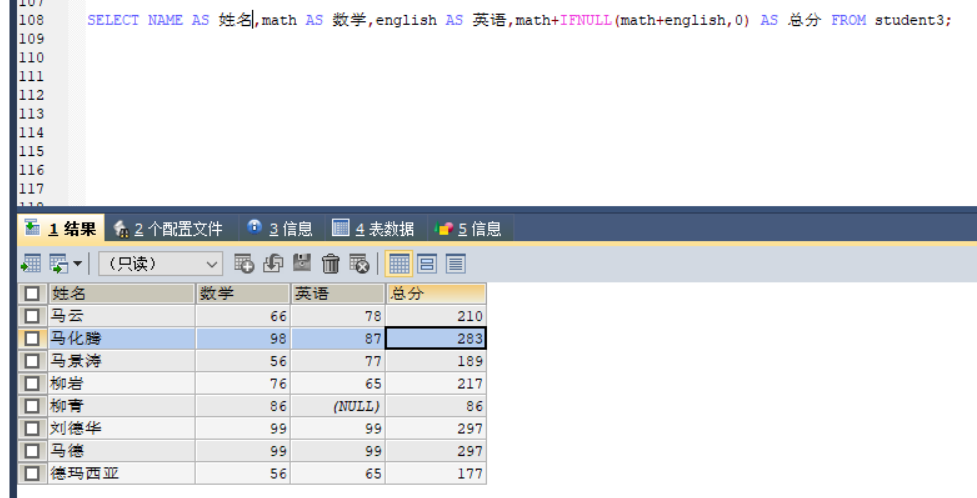The width and height of the screenshot is (977, 498).
Task: Toggle the select-all checkbox in header row
Action: tap(32, 294)
